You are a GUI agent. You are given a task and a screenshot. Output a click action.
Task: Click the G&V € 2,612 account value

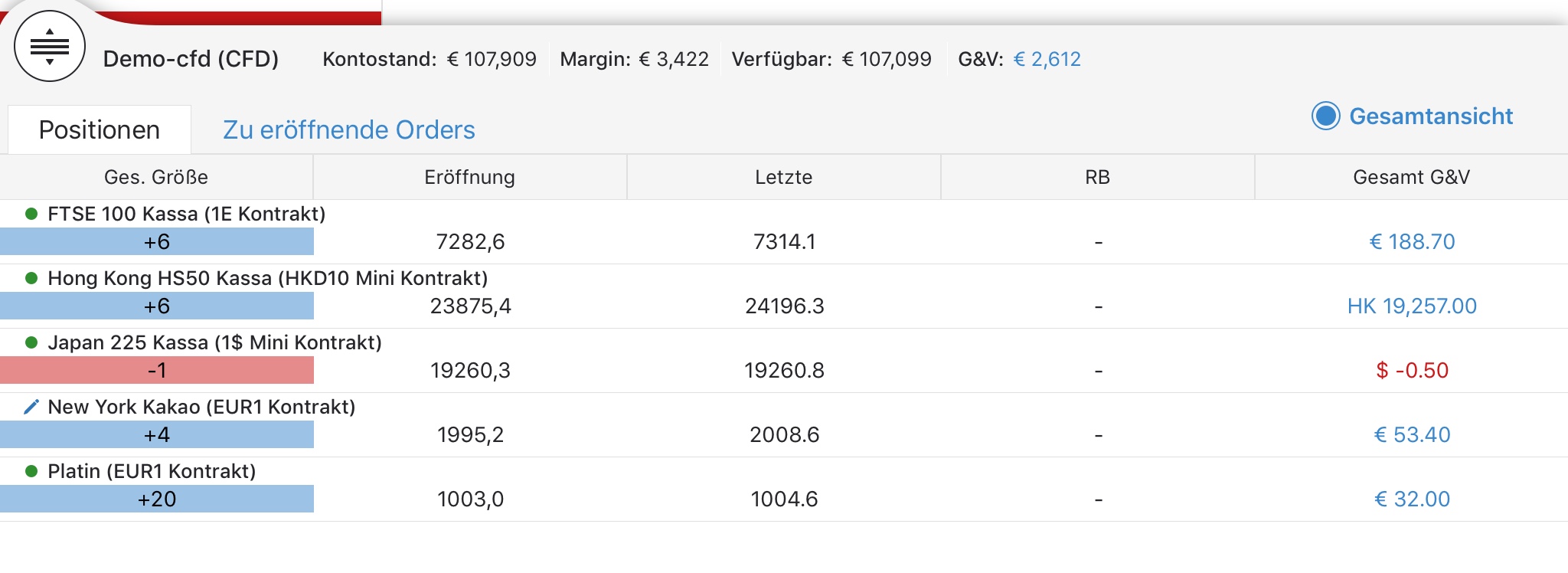[1047, 59]
